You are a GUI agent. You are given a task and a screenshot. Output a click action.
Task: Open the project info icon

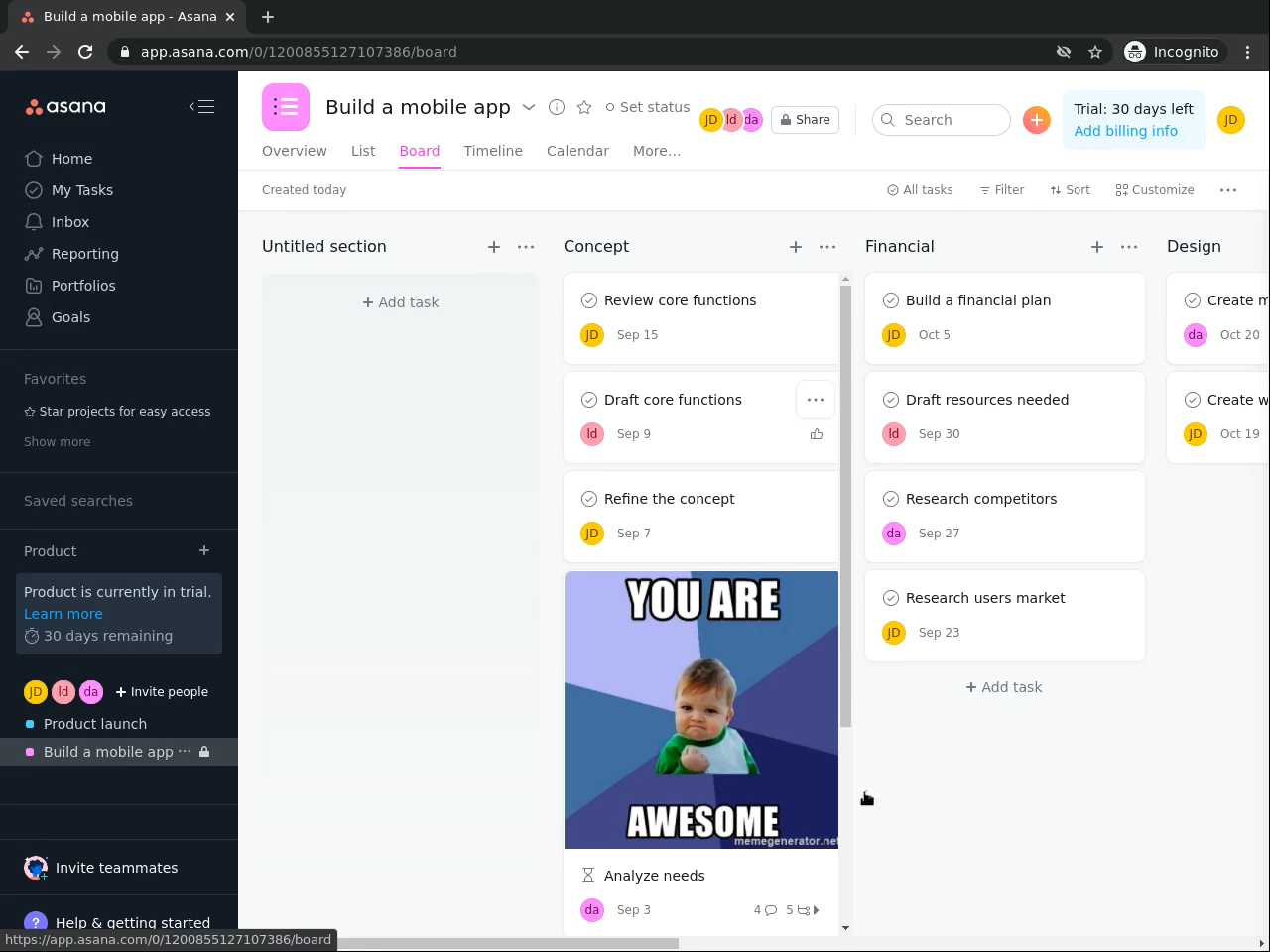click(x=557, y=107)
